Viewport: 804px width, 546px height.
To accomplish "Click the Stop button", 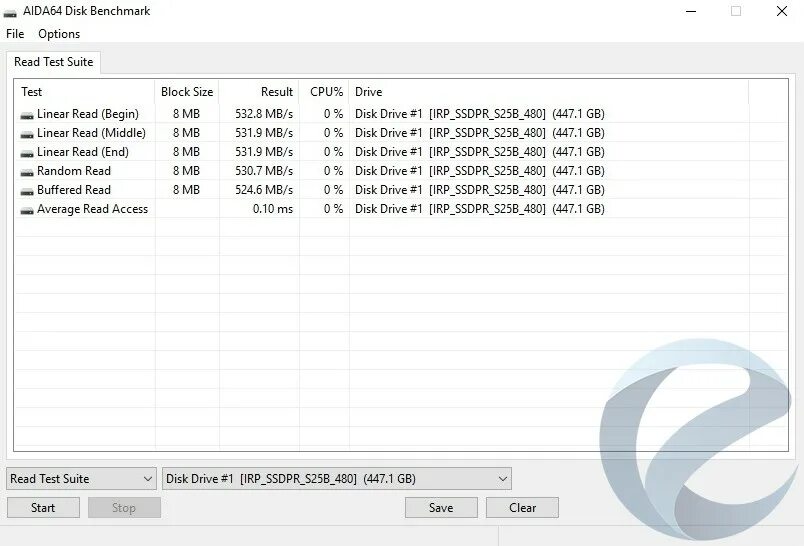I will tap(124, 508).
